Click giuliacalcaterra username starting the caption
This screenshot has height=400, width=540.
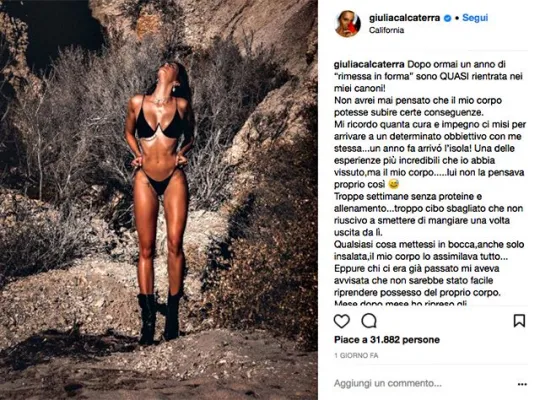tap(369, 64)
